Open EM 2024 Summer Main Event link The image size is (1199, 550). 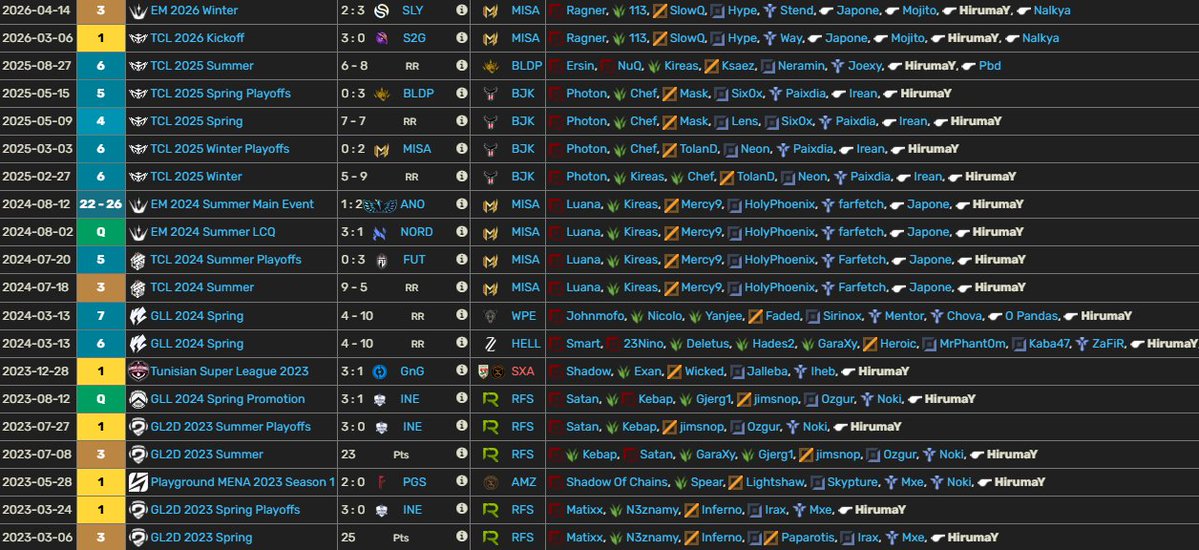232,204
